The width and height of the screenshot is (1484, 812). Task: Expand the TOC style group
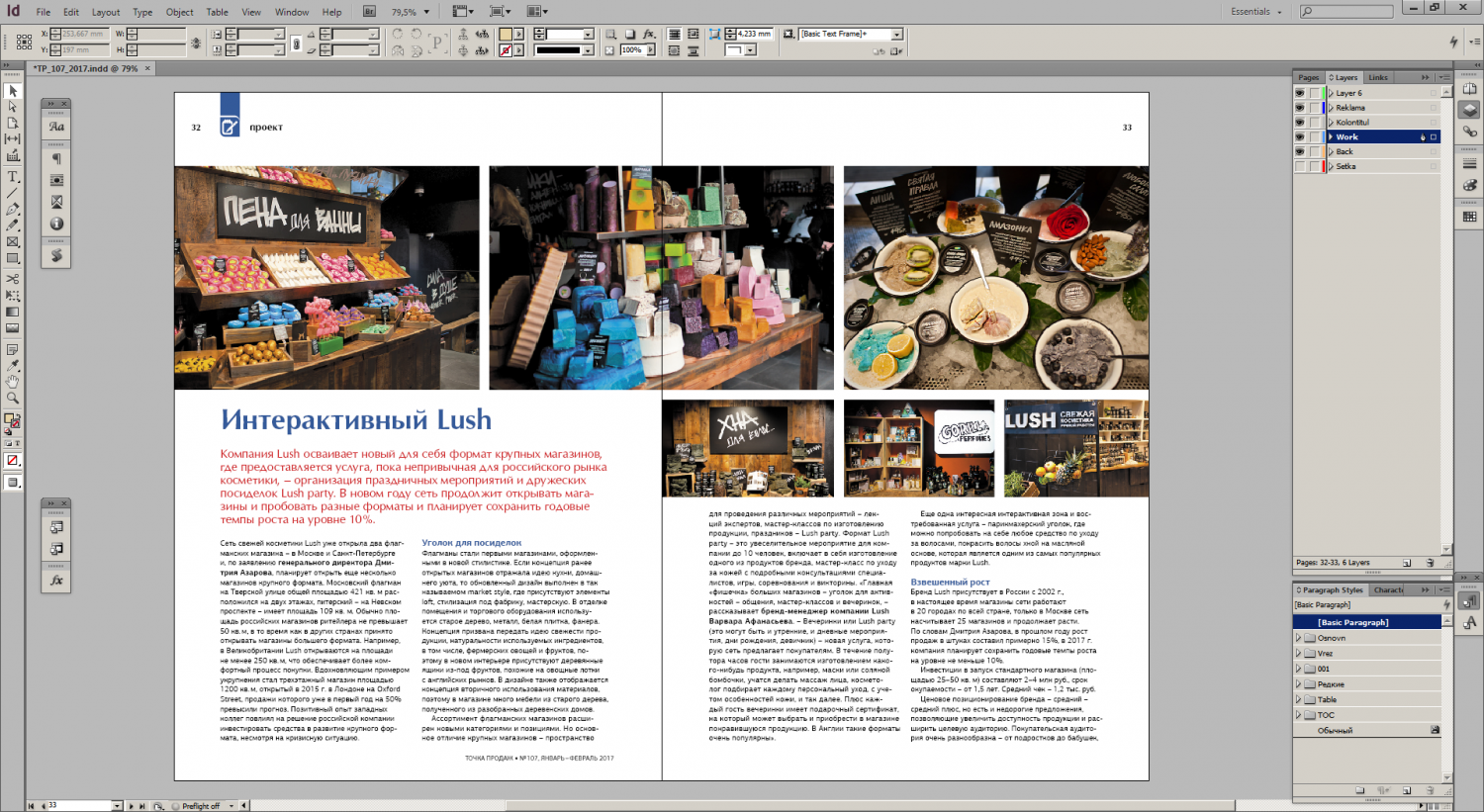(x=1299, y=715)
